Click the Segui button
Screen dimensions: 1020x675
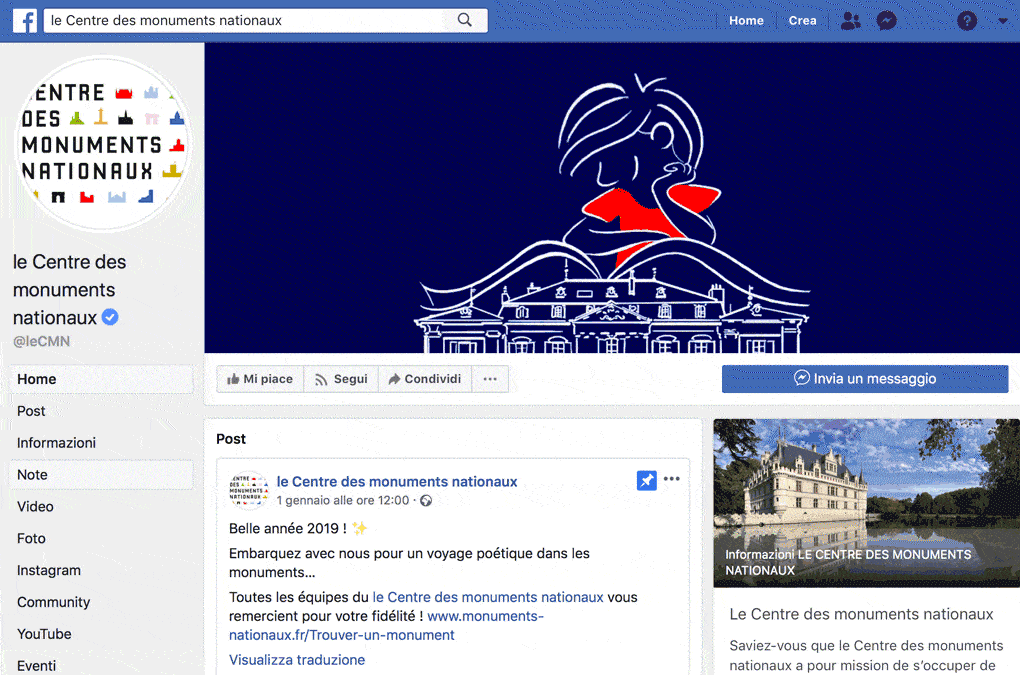tap(341, 379)
